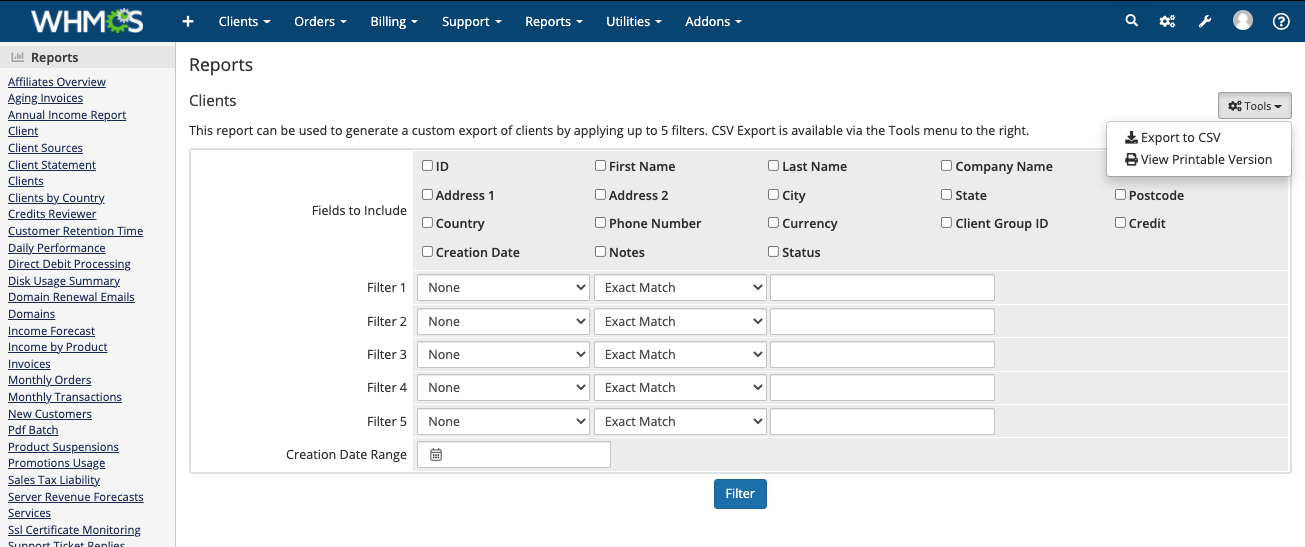Click the blue Filter button
Viewport: 1305px width, 547px height.
(740, 494)
